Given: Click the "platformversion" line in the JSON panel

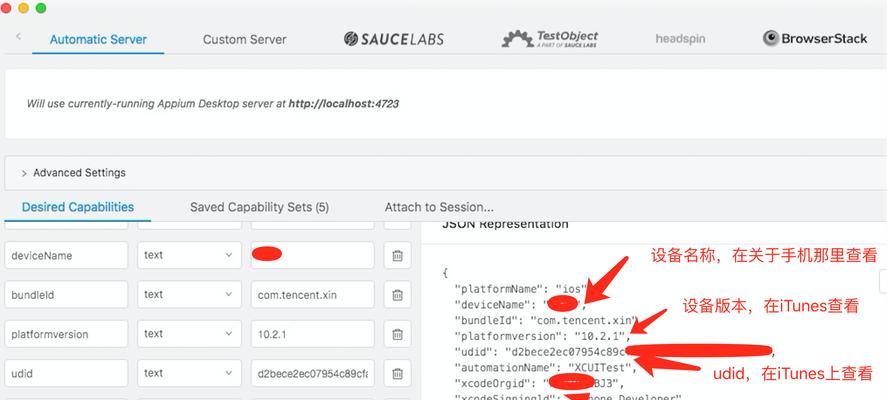Looking at the screenshot, I should [x=542, y=336].
